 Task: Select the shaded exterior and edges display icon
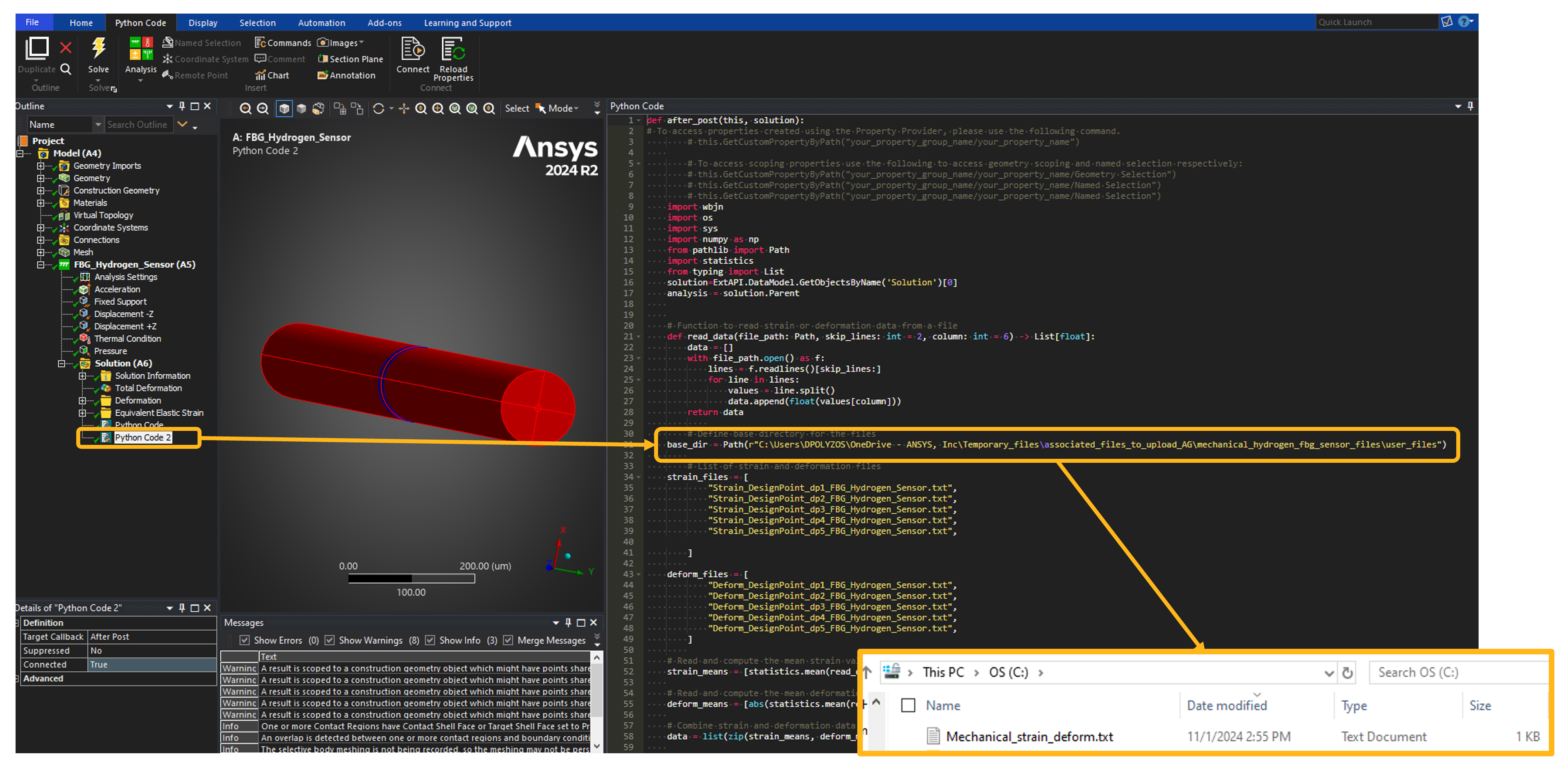284,109
